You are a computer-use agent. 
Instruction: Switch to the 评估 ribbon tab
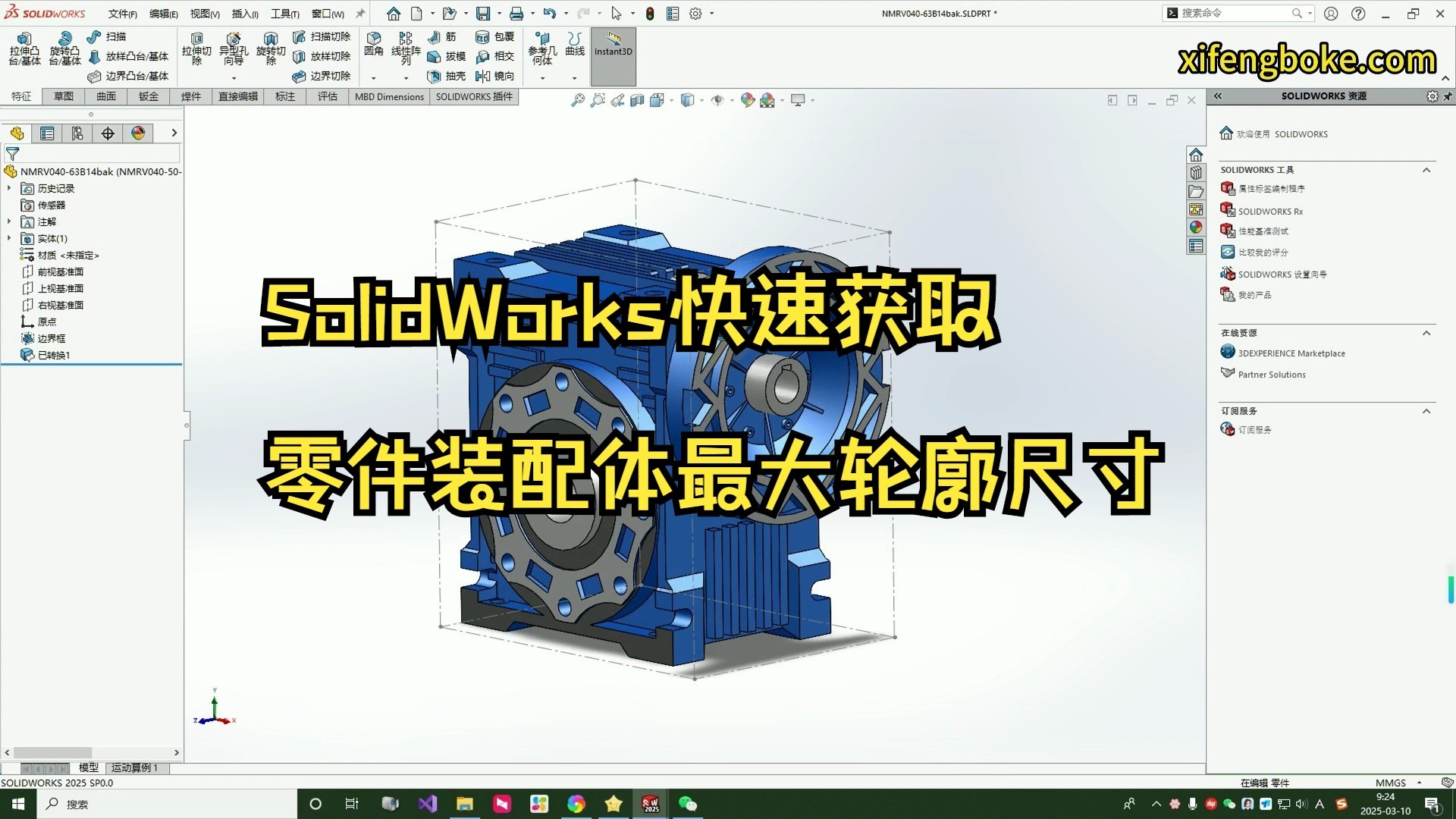click(327, 96)
